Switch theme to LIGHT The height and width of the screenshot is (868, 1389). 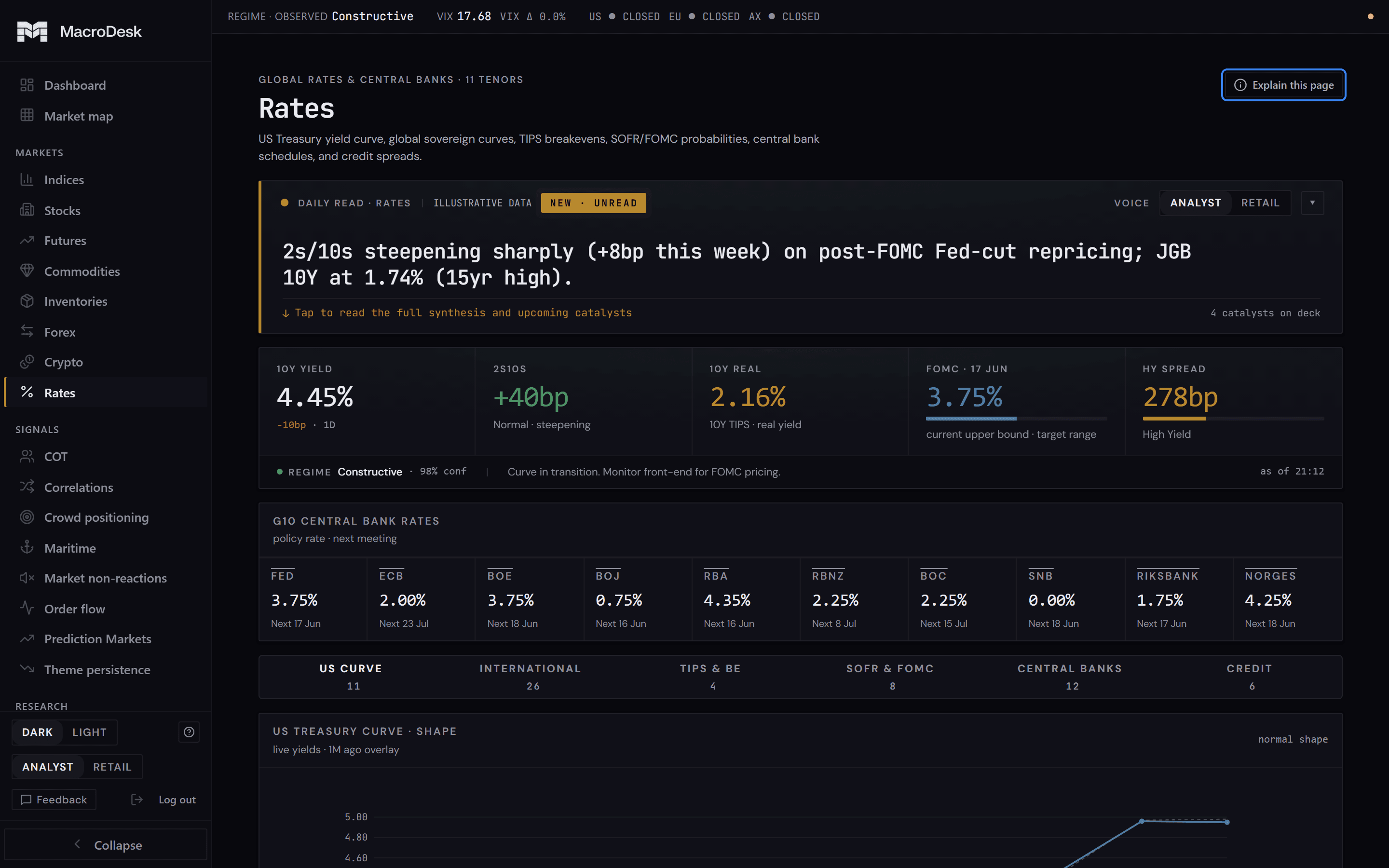coord(90,732)
